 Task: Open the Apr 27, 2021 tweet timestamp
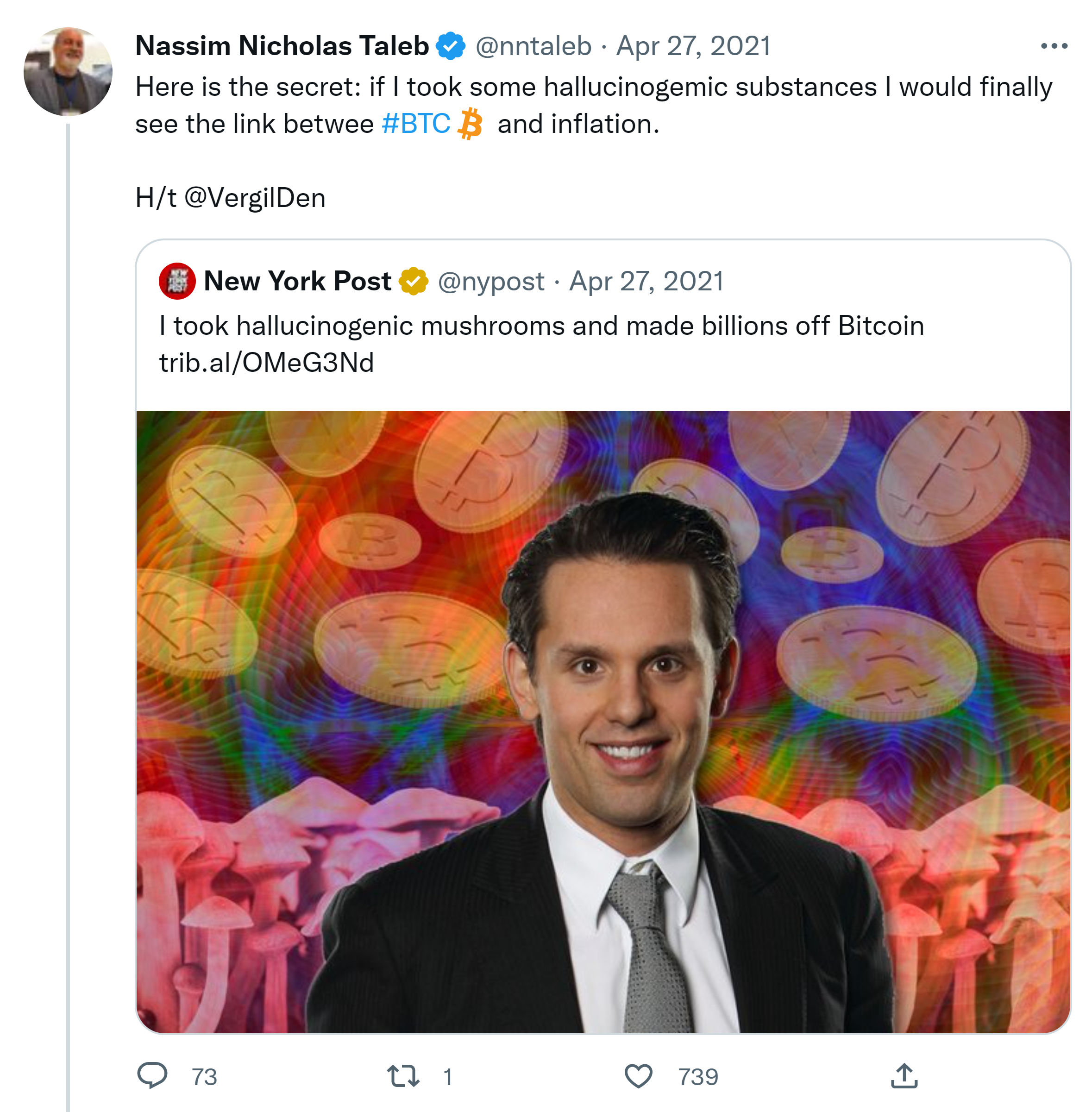tap(693, 46)
